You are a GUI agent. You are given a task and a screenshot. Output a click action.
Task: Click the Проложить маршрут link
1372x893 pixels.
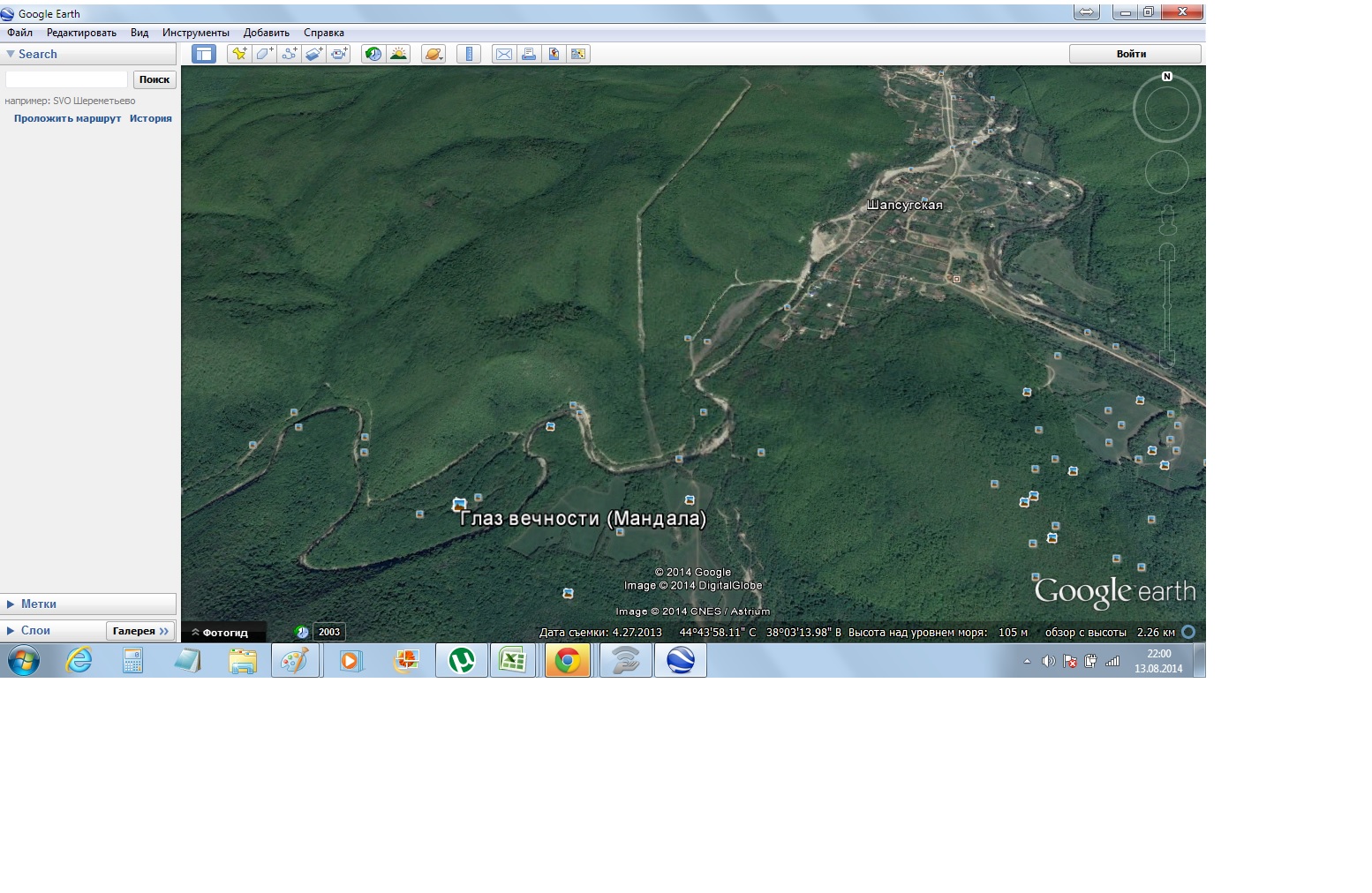click(67, 118)
